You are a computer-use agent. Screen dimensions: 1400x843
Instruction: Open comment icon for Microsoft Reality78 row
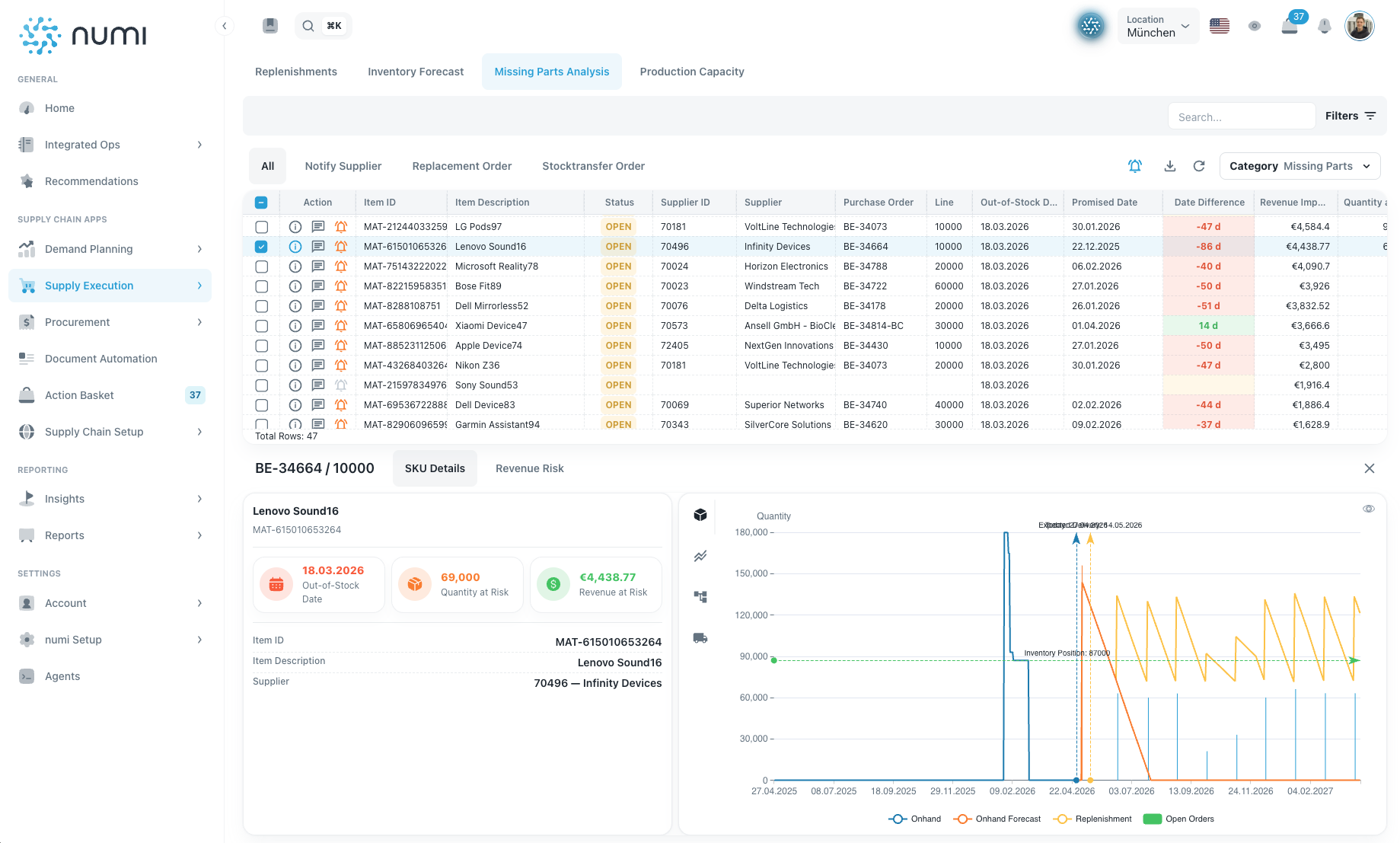[x=318, y=267]
